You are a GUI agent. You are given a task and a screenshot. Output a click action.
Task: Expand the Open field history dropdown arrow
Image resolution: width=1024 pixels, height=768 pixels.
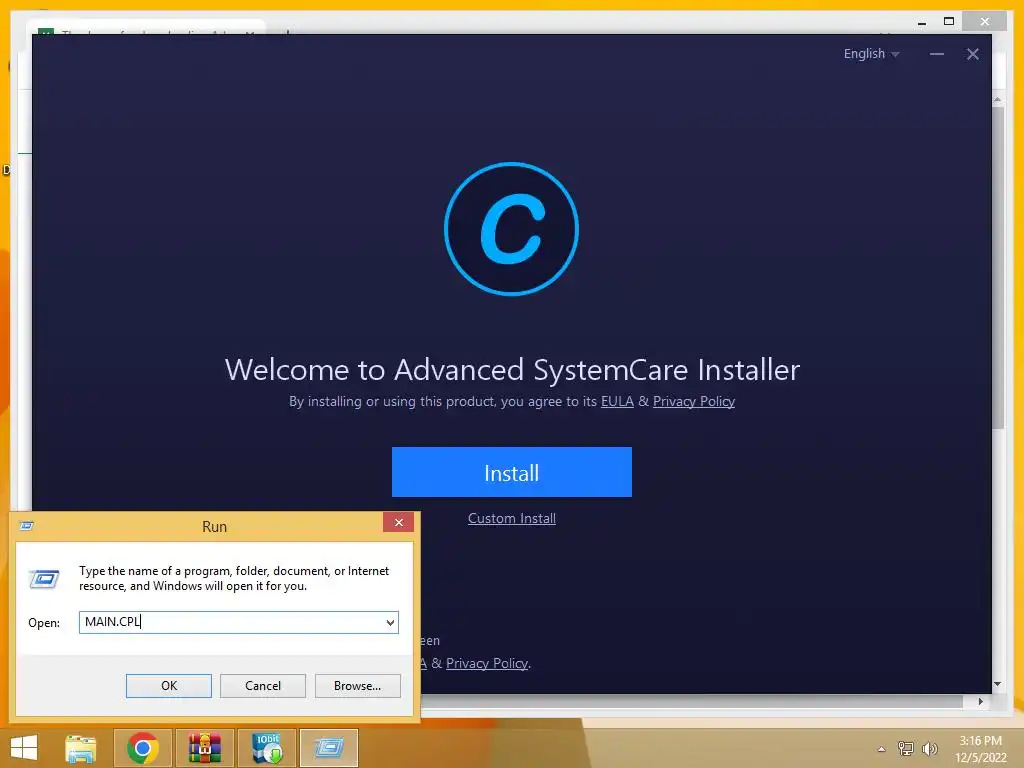click(x=390, y=622)
